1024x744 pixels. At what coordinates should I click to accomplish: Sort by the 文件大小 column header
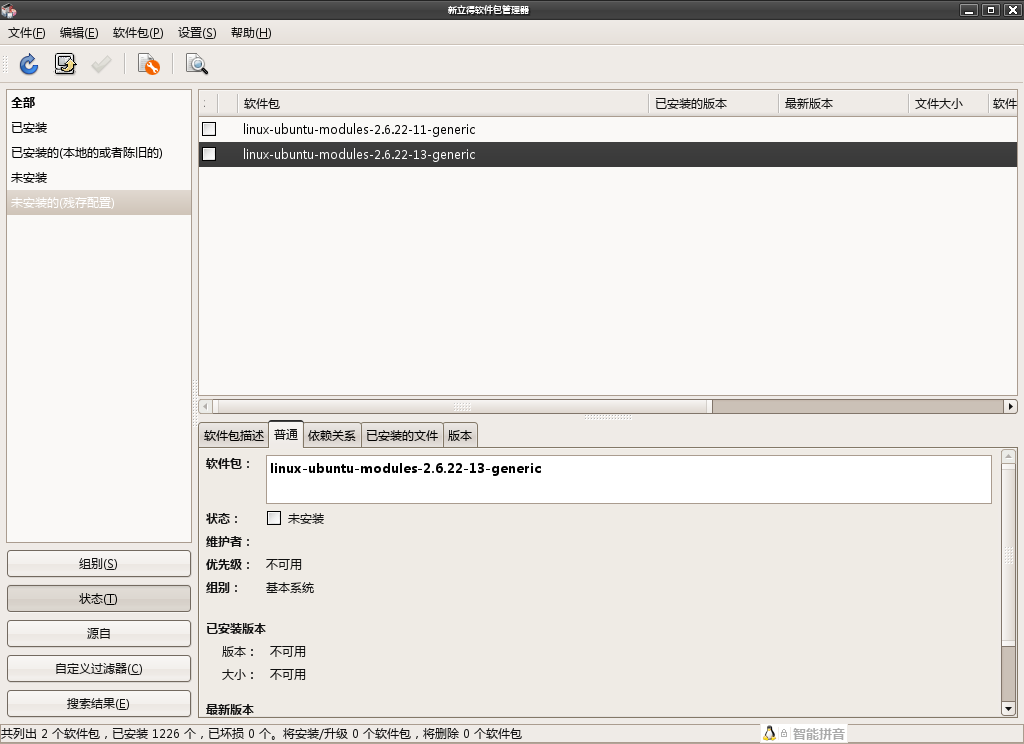coord(948,103)
